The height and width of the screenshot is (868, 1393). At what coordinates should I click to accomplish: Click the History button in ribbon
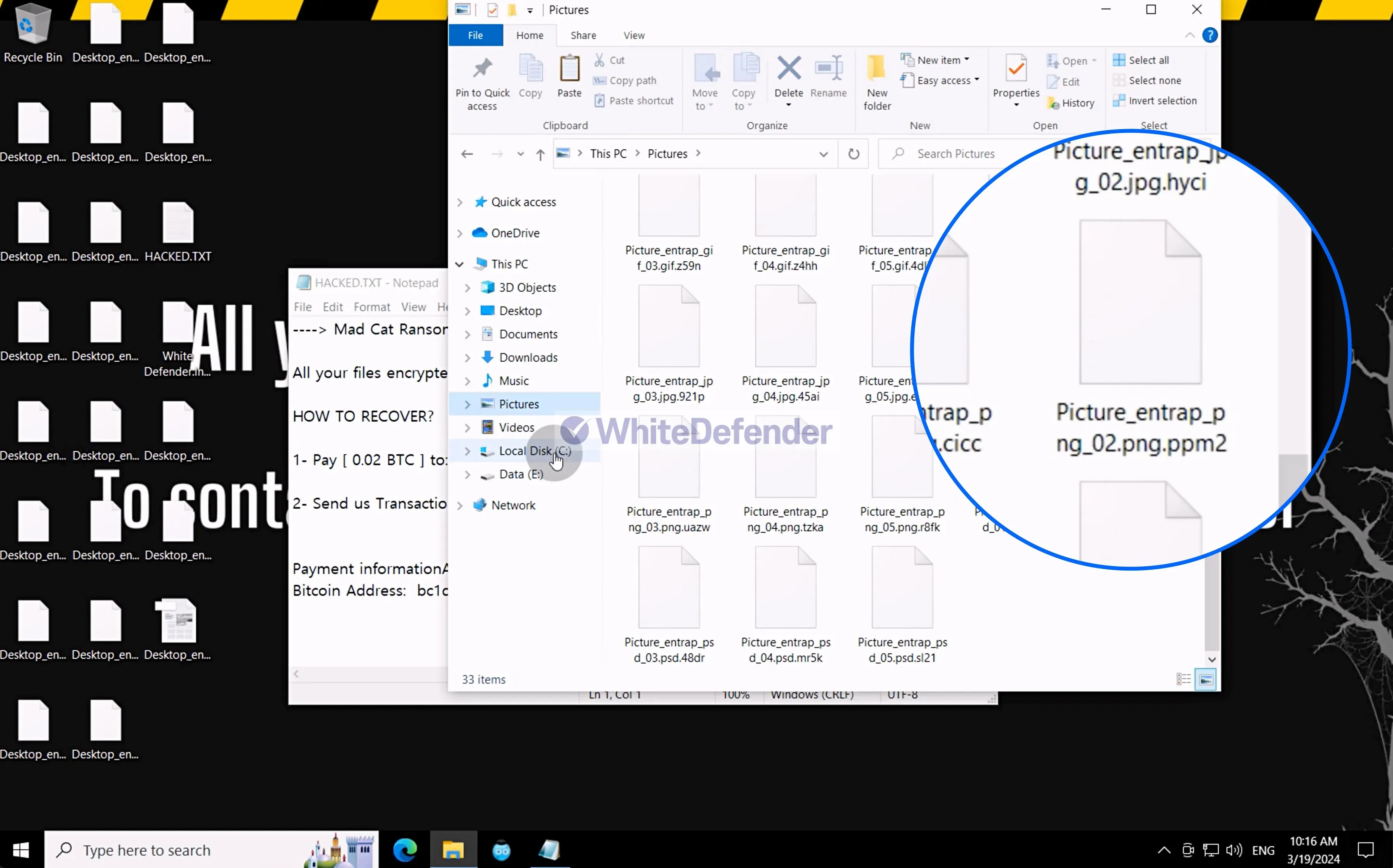[1071, 103]
